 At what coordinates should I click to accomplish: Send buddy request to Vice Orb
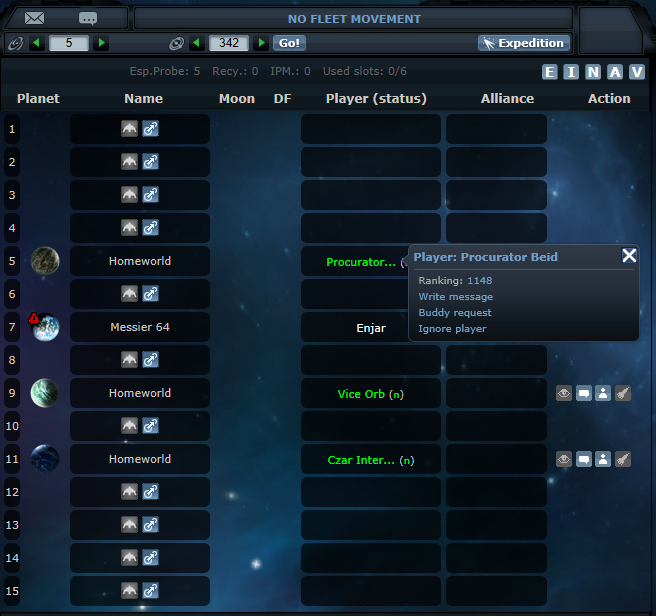pyautogui.click(x=603, y=393)
